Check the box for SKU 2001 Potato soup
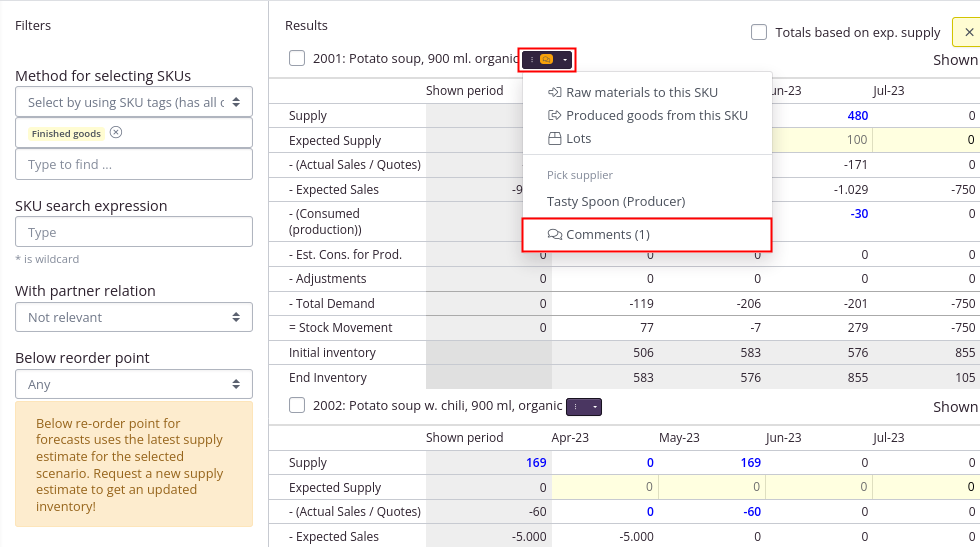Image resolution: width=980 pixels, height=547 pixels. [x=297, y=58]
